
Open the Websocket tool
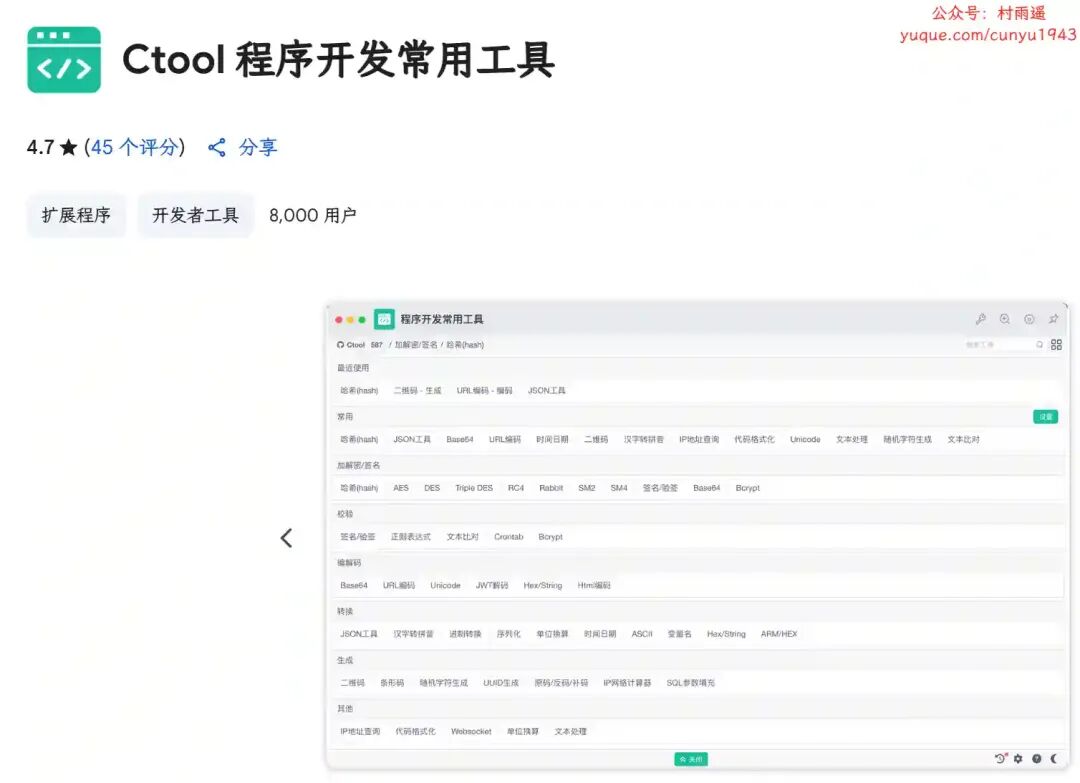click(x=471, y=732)
